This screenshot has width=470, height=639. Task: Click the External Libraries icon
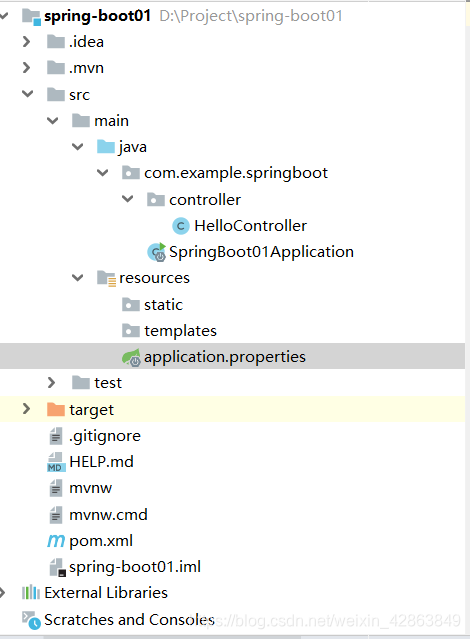31,593
